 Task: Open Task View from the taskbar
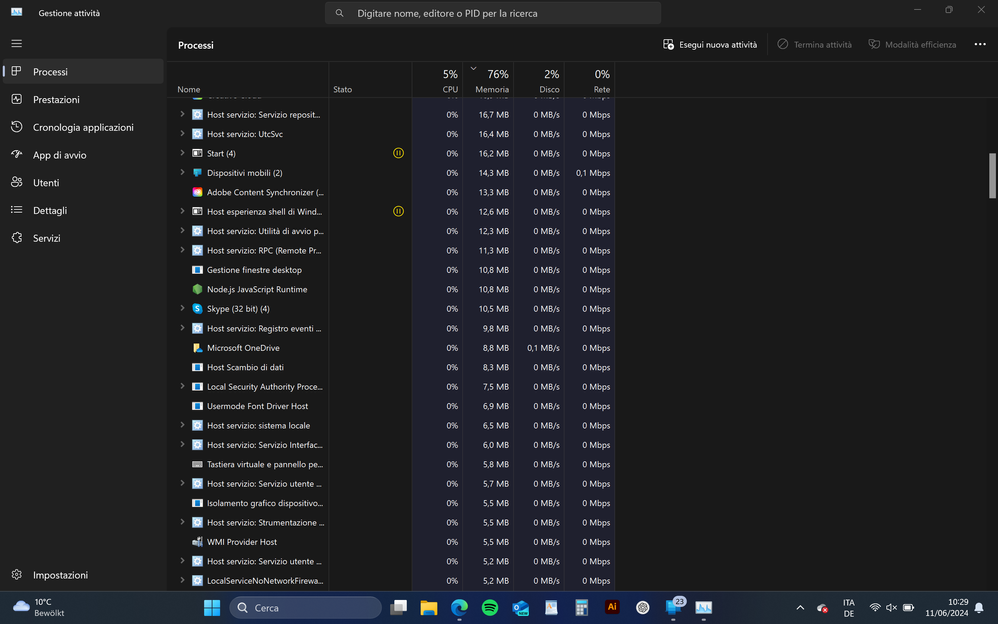(398, 607)
